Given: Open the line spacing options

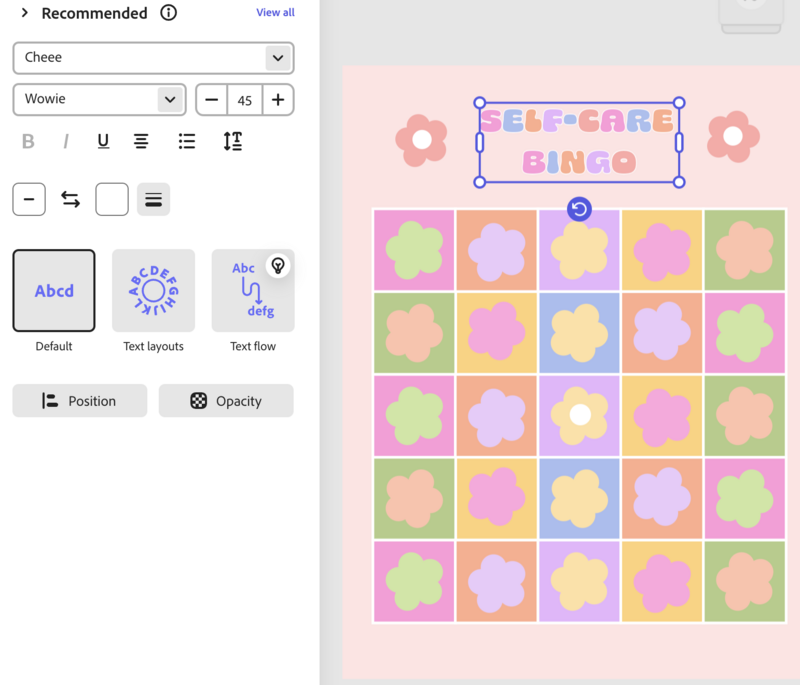Looking at the screenshot, I should (x=233, y=141).
